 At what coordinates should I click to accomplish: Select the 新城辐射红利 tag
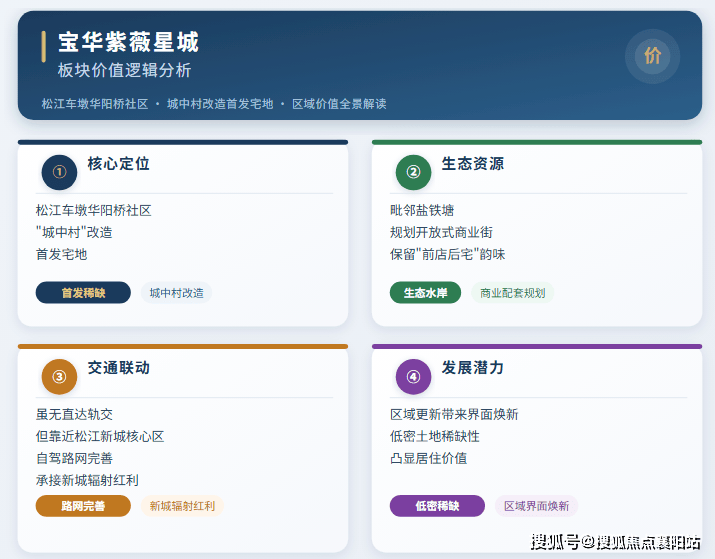pos(182,506)
